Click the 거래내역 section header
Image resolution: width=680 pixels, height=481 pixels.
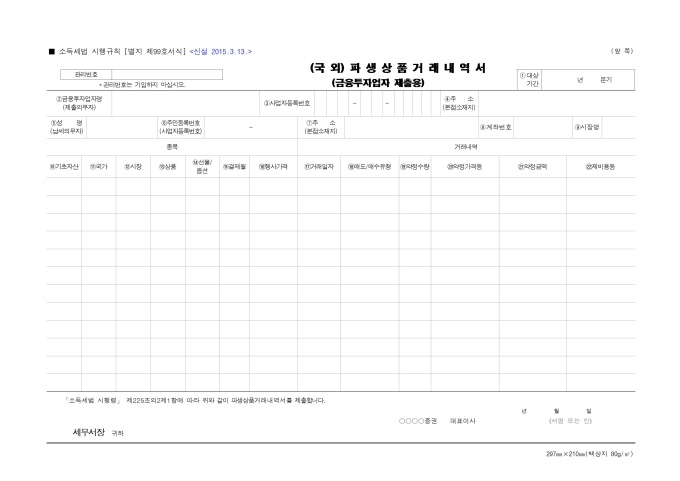coord(466,147)
